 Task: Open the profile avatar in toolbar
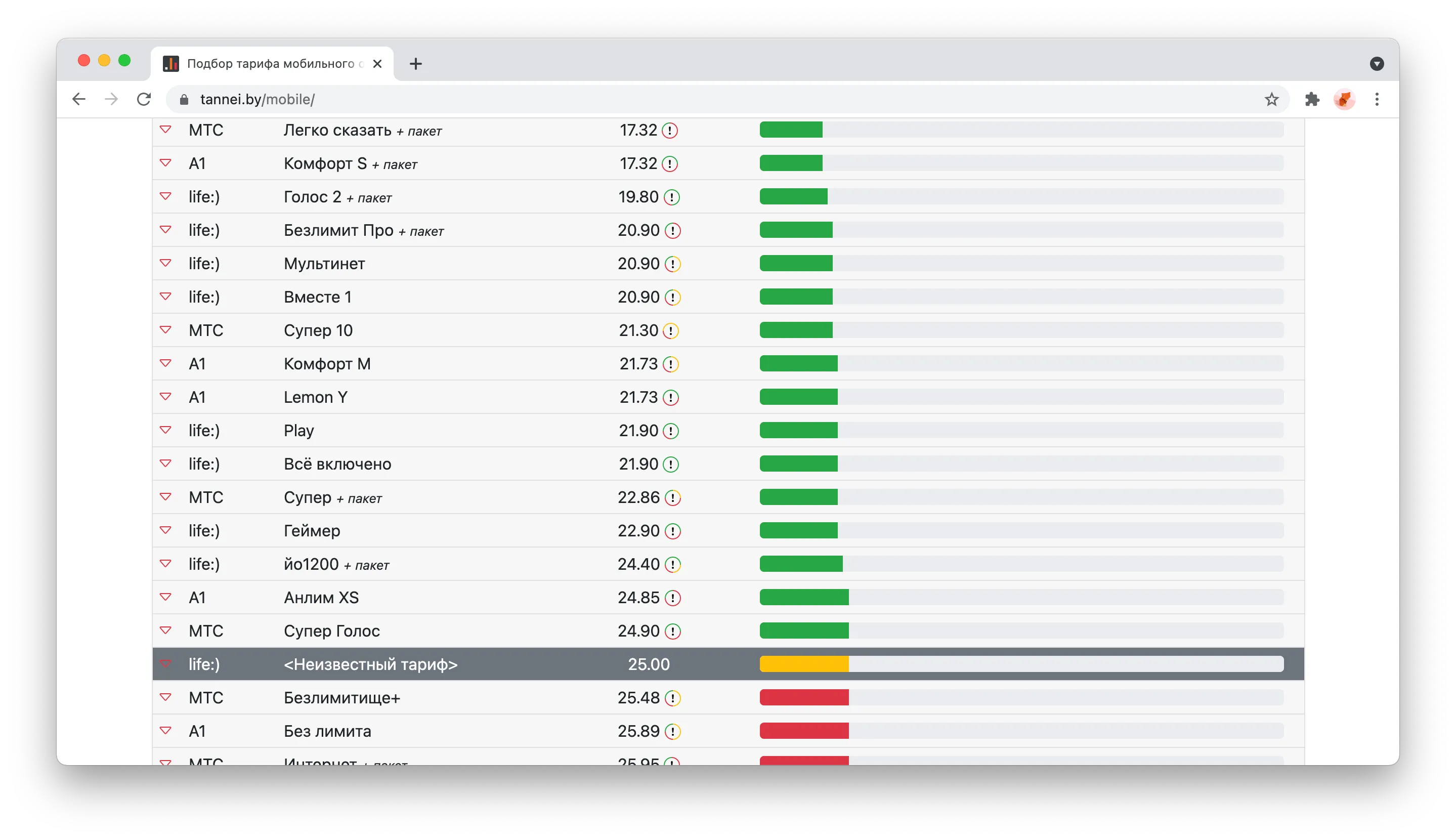pos(1344,99)
